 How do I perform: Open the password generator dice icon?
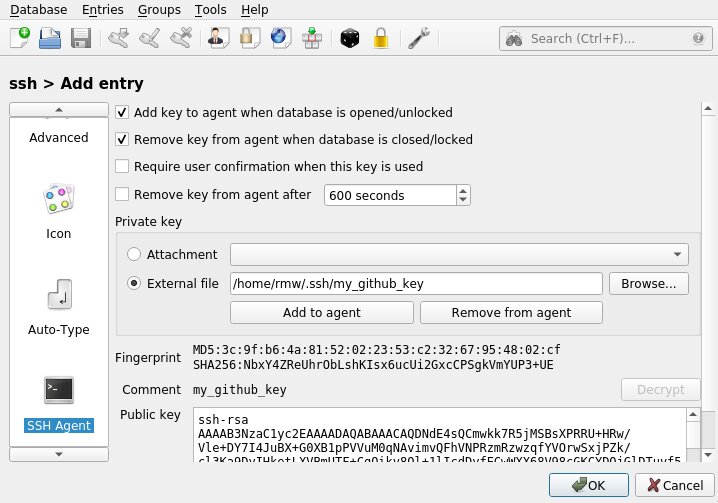(350, 38)
